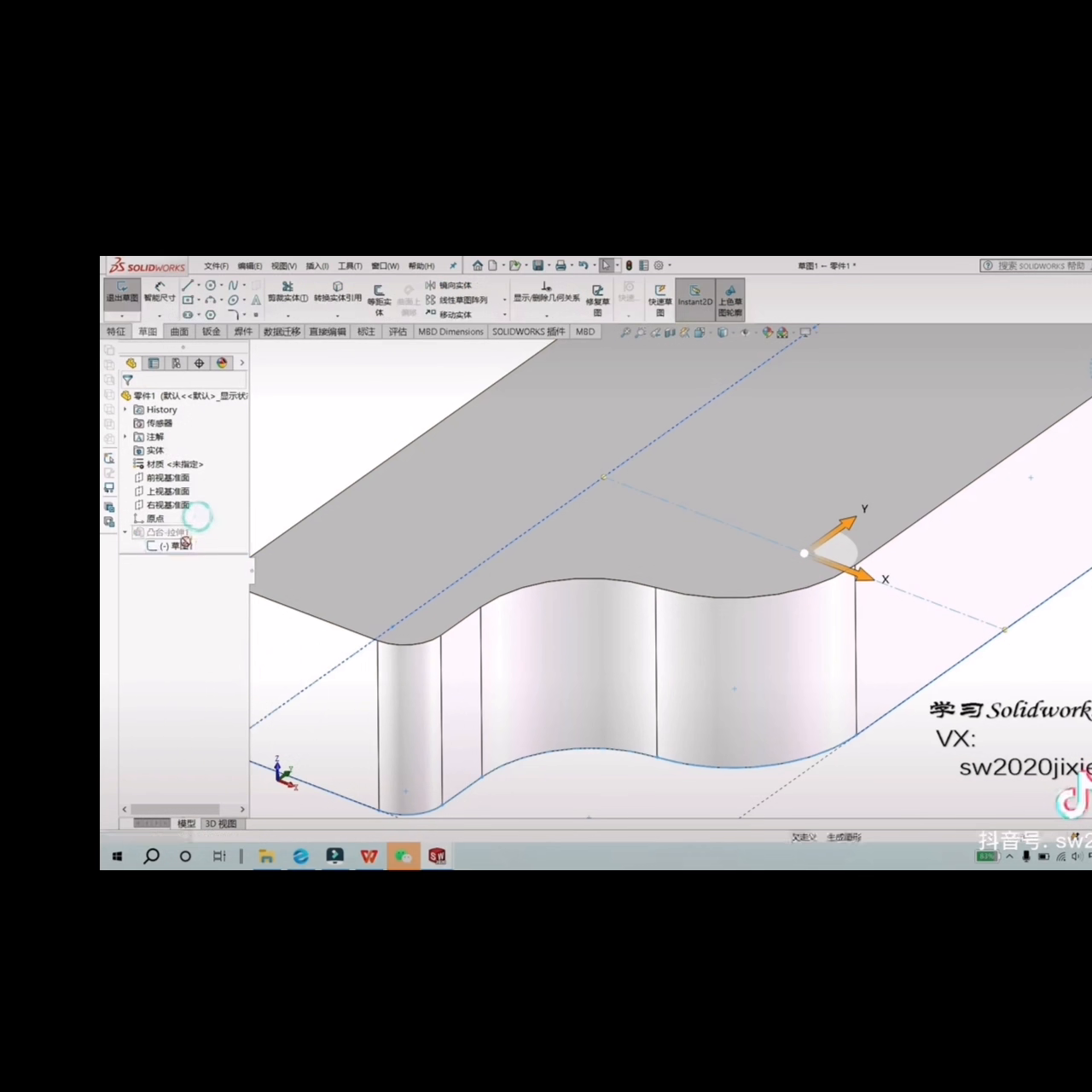Select the sketch Text tool icon

pos(255,299)
